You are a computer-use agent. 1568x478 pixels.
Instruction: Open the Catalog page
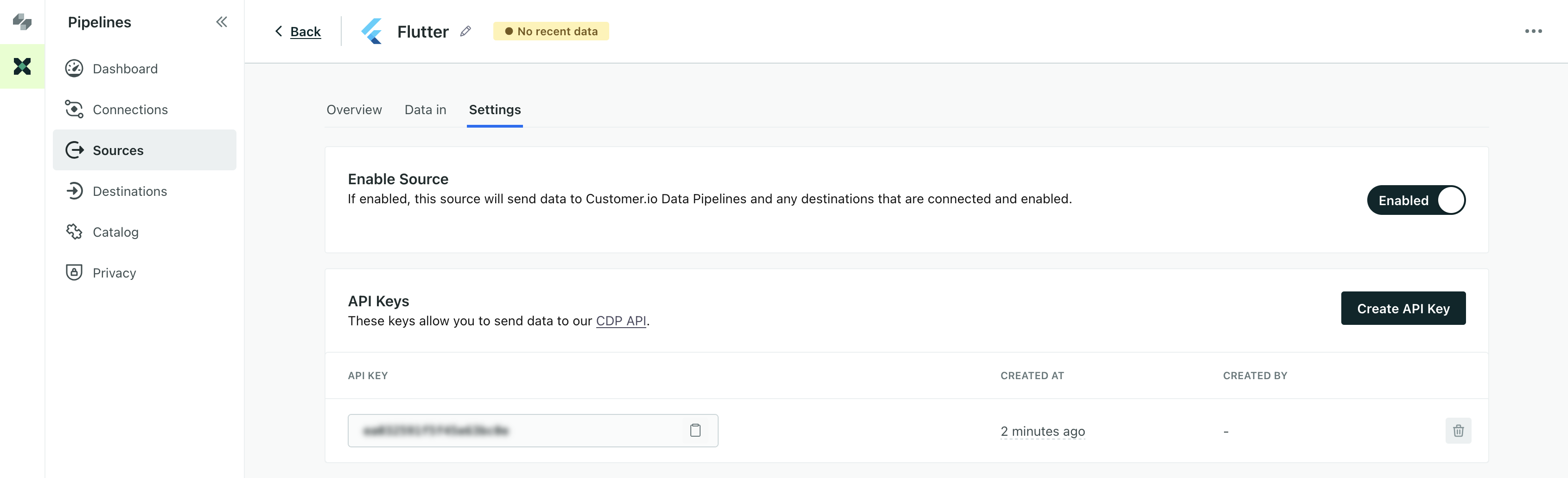coord(144,232)
